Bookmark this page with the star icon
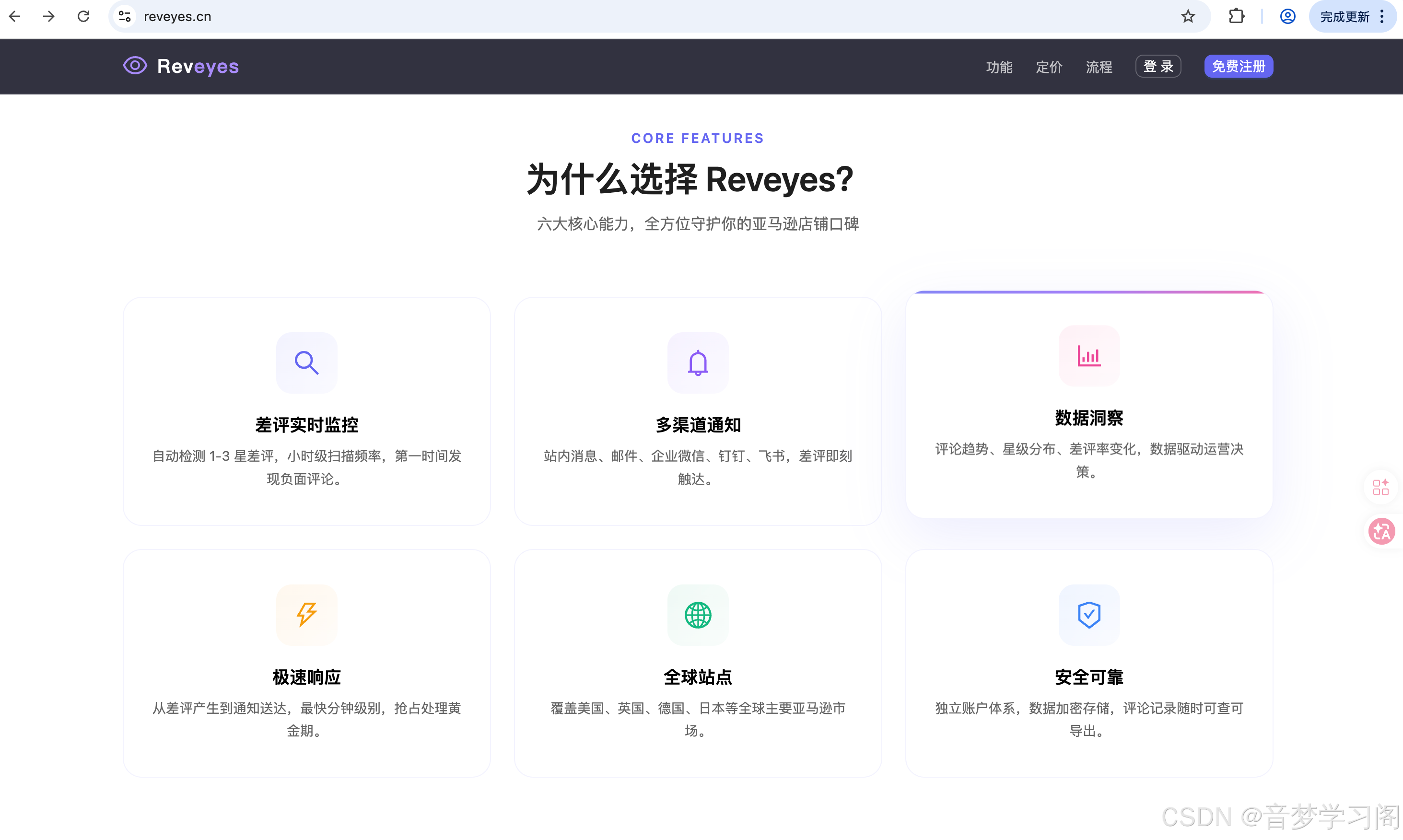The image size is (1403, 840). point(1188,16)
